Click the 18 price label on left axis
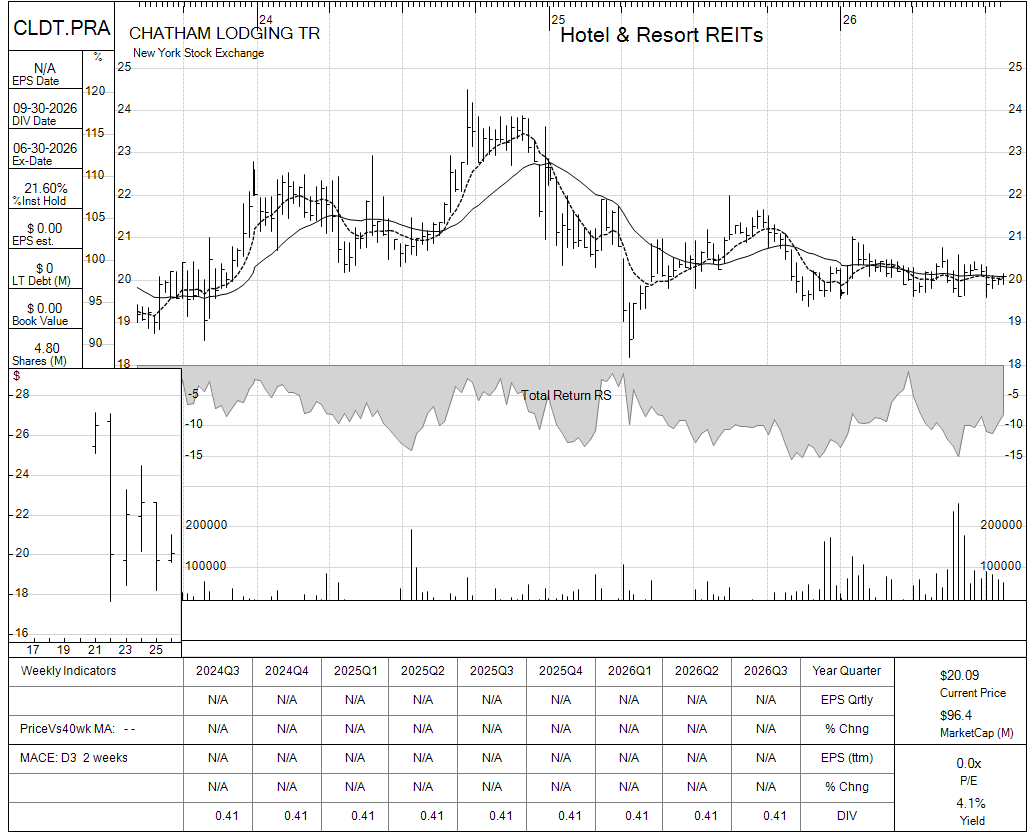This screenshot has height=840, width=1032. pyautogui.click(x=124, y=363)
